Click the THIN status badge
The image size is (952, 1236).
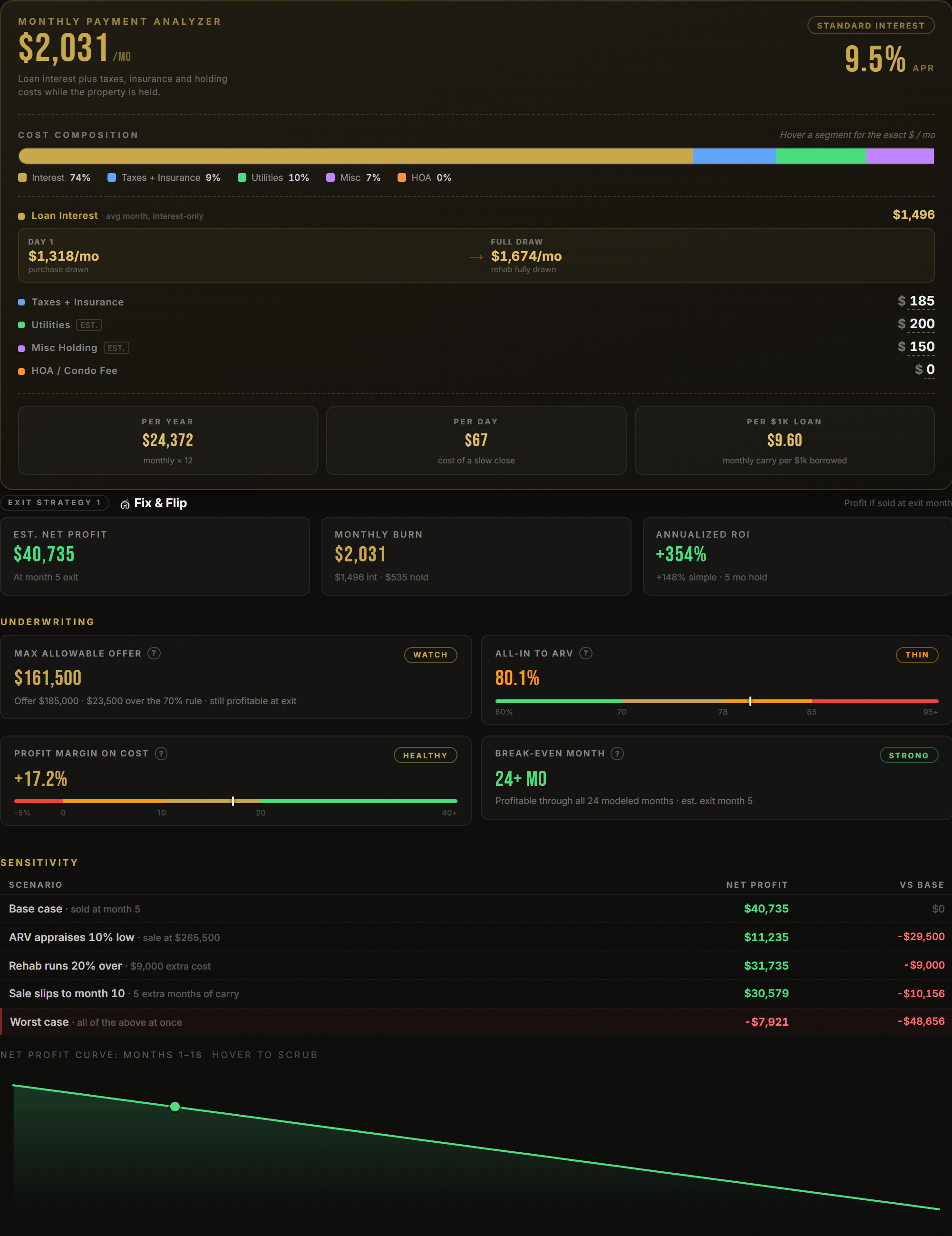(917, 655)
